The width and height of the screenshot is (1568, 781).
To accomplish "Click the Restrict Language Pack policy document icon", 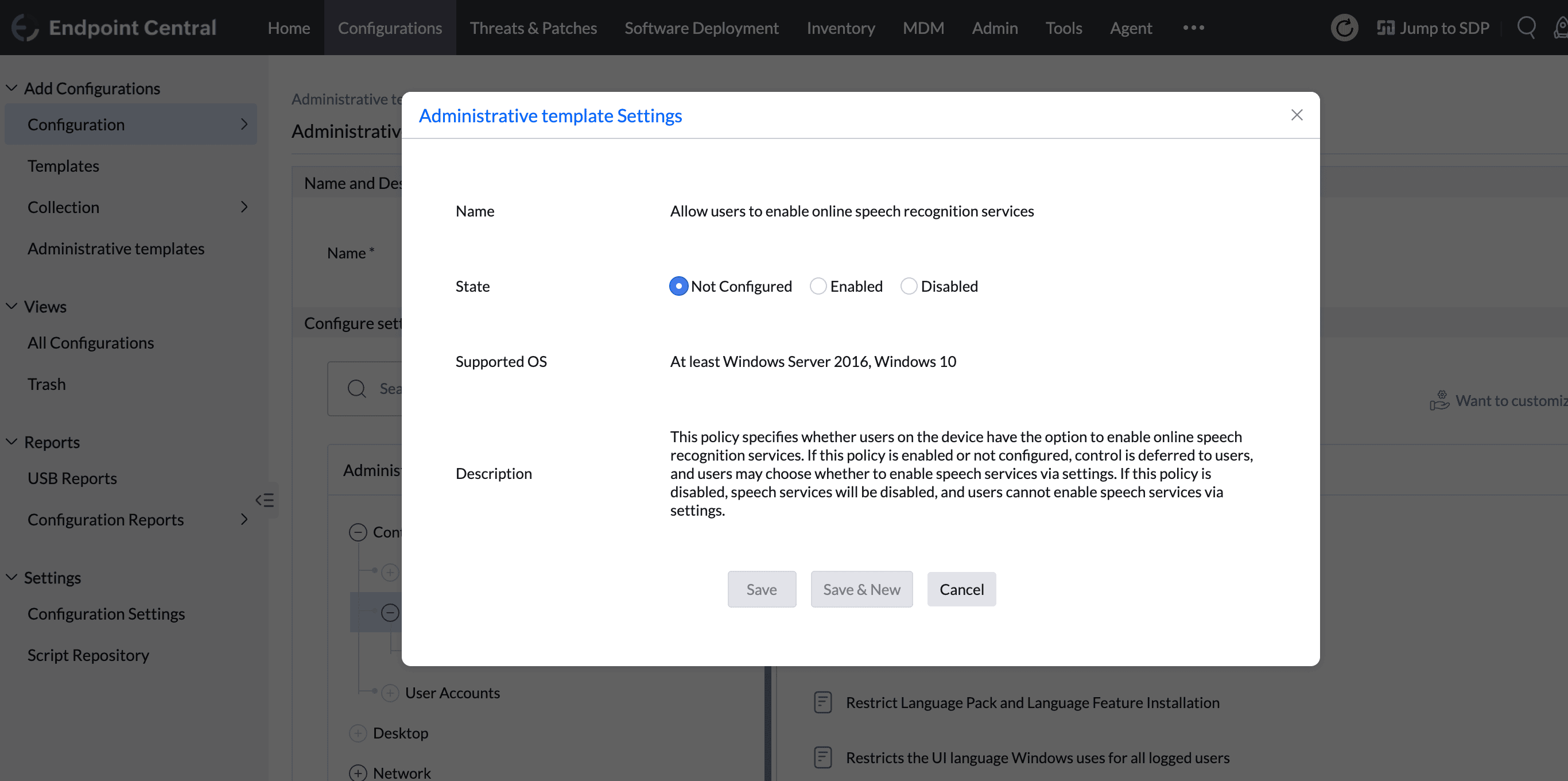I will (822, 702).
